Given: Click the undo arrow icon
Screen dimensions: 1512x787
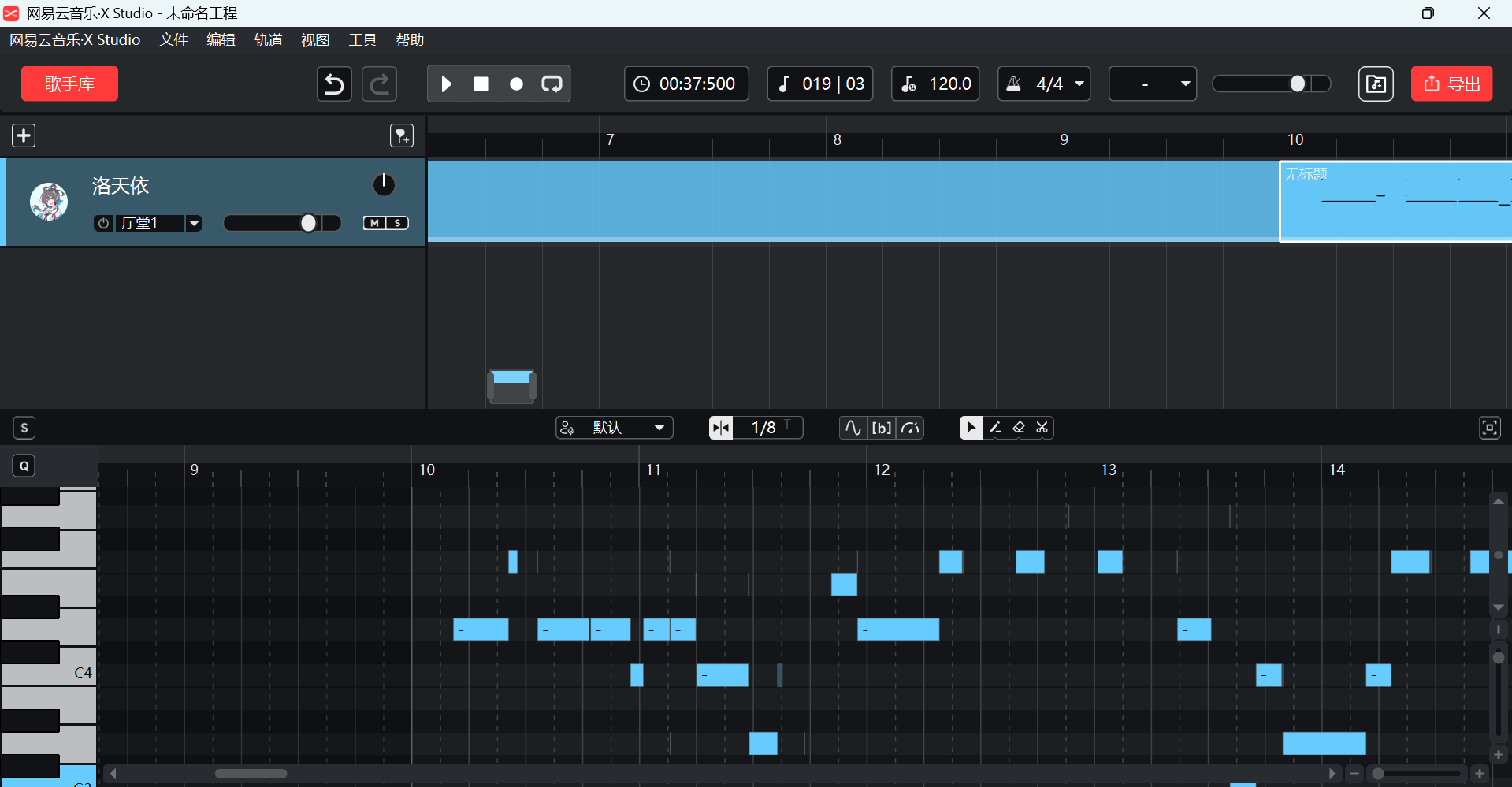Looking at the screenshot, I should point(334,84).
